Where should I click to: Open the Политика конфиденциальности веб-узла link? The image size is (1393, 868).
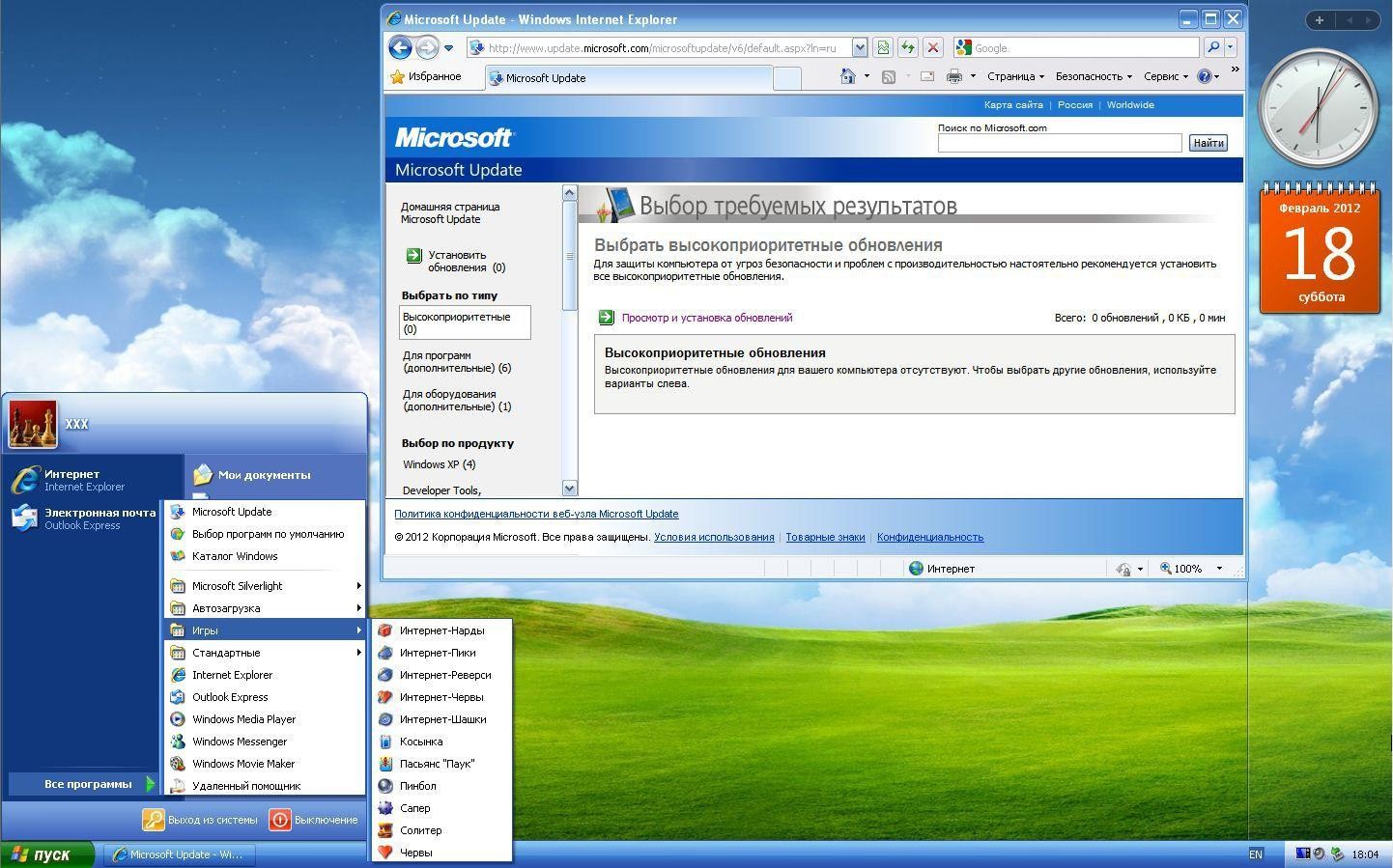536,514
